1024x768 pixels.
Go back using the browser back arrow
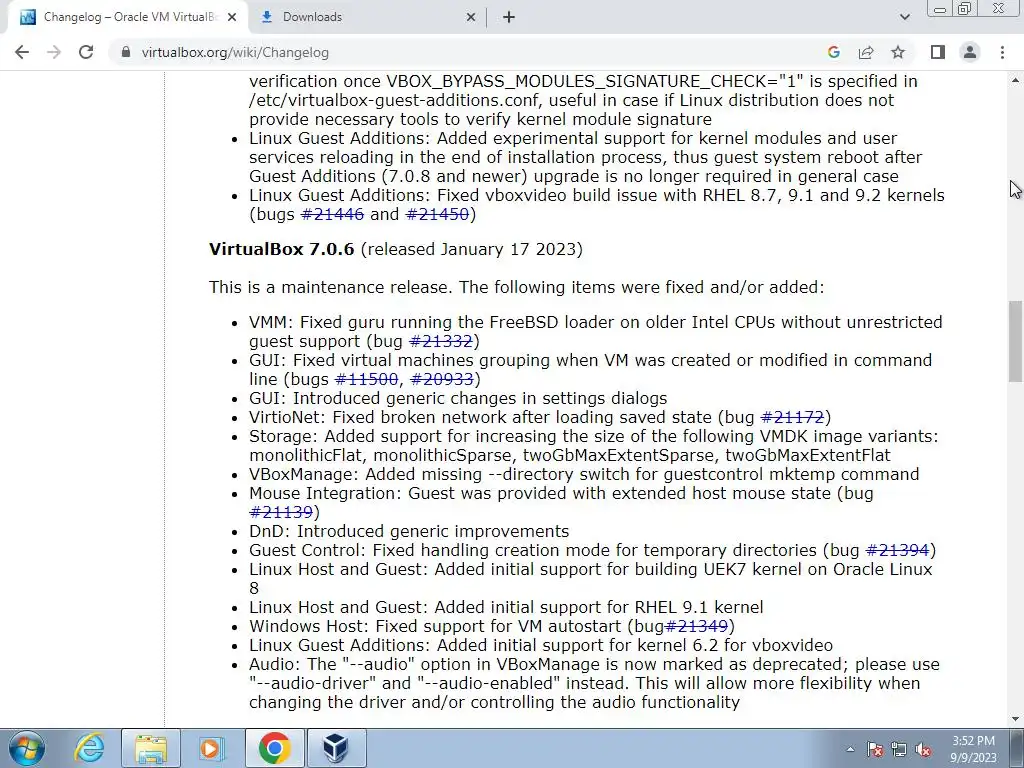[x=22, y=52]
